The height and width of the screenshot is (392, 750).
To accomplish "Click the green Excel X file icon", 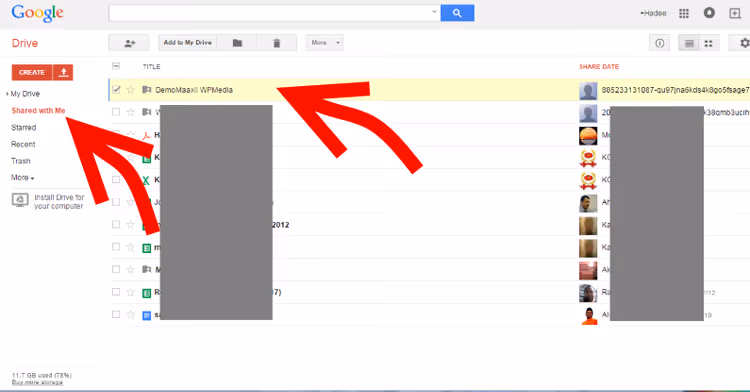I will (146, 180).
